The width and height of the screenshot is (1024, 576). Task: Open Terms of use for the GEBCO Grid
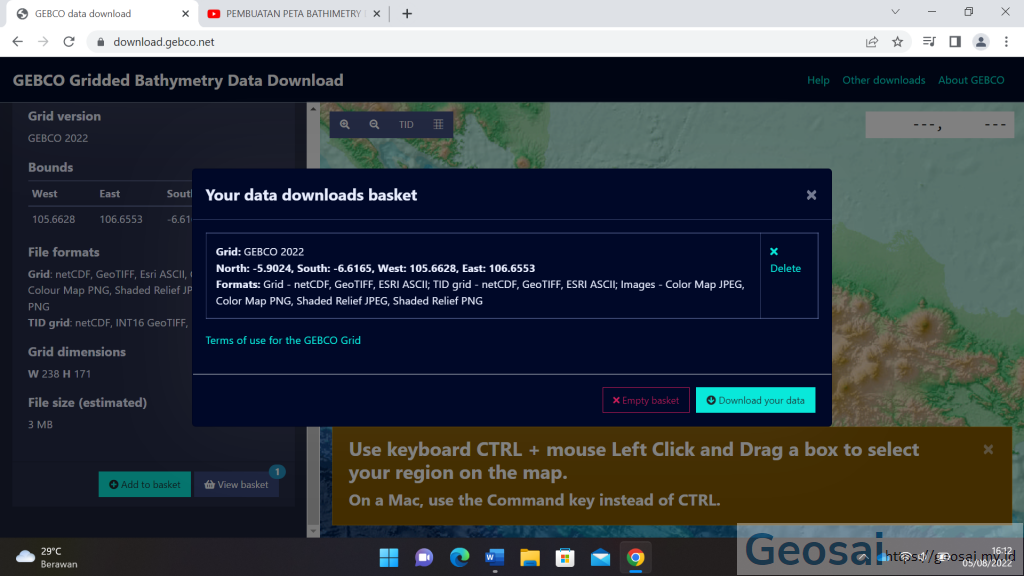point(282,340)
